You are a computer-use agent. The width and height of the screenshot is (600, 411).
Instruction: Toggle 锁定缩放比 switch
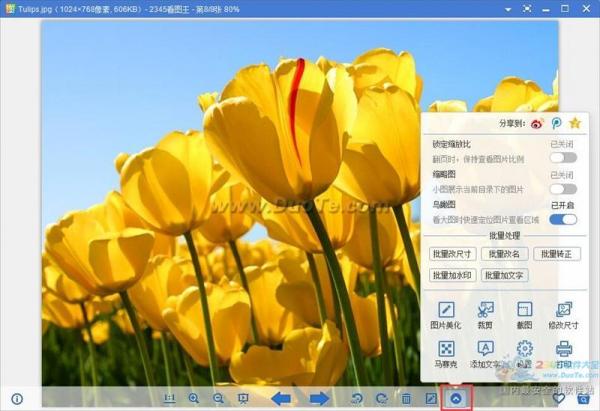click(x=563, y=157)
